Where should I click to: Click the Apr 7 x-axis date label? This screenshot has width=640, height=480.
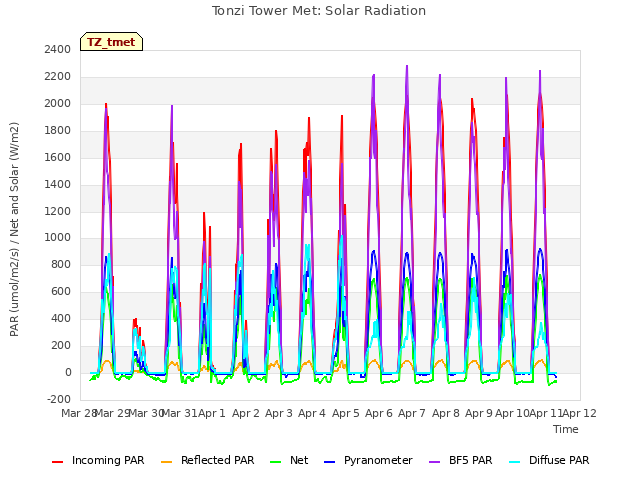(x=412, y=413)
